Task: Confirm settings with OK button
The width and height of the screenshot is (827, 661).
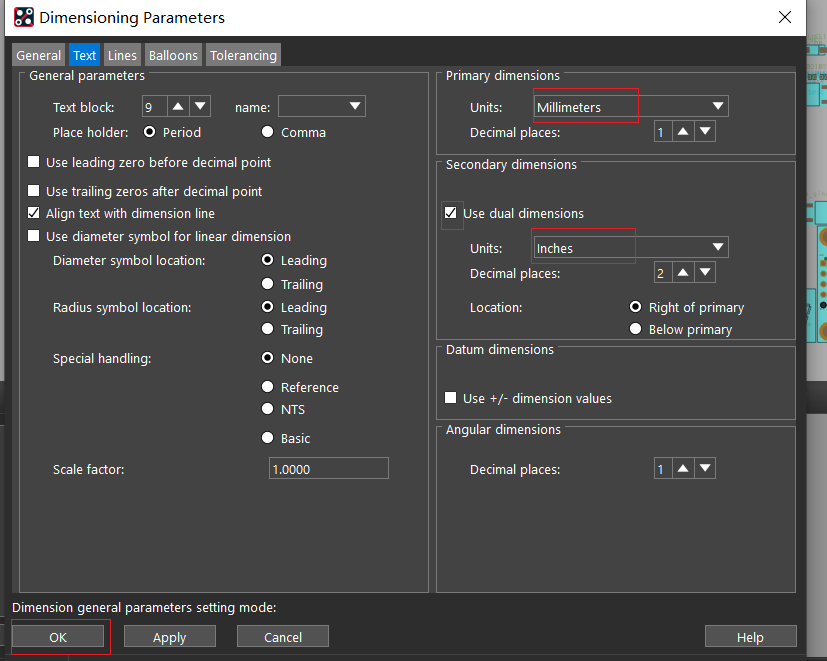Action: (x=58, y=637)
